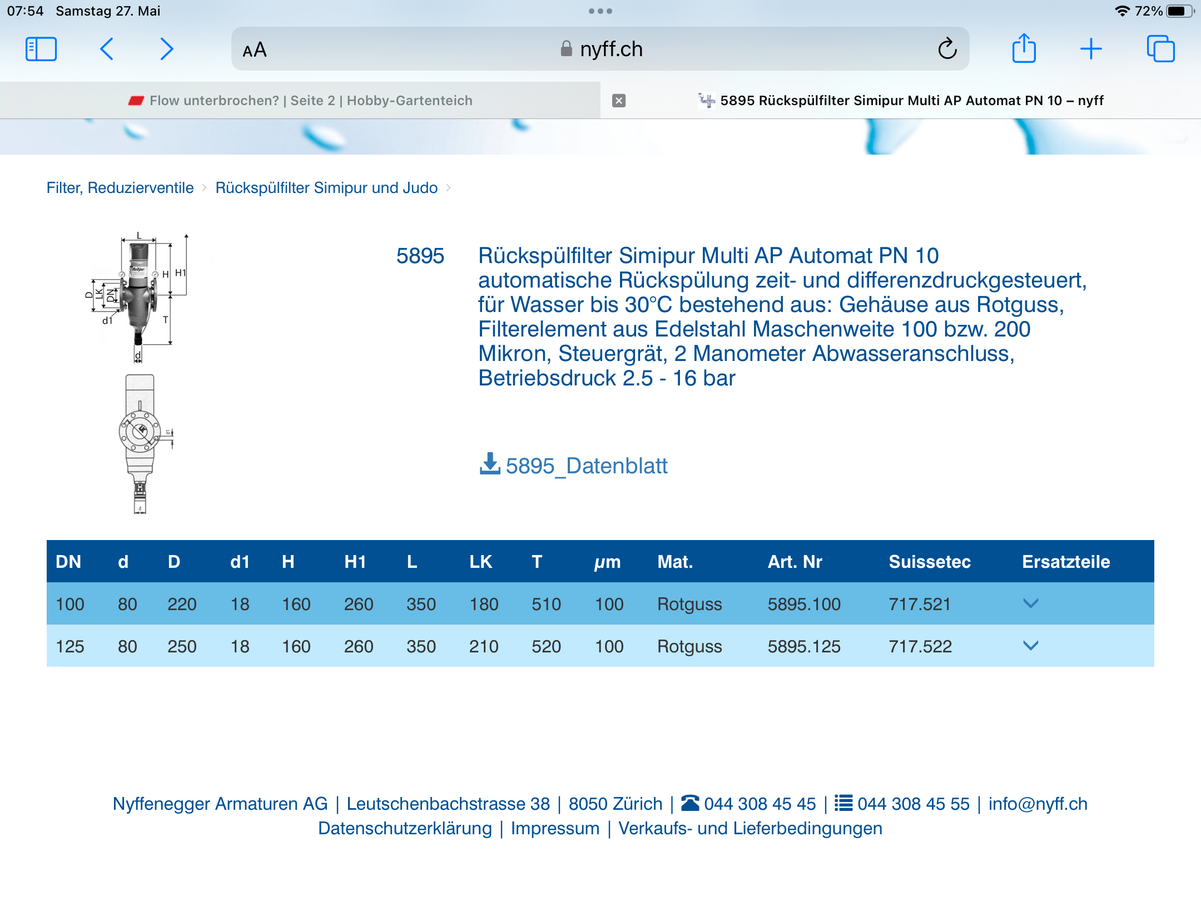Viewport: 1201px width, 901px height.
Task: Email info@nyff.ch
Action: click(x=1038, y=804)
